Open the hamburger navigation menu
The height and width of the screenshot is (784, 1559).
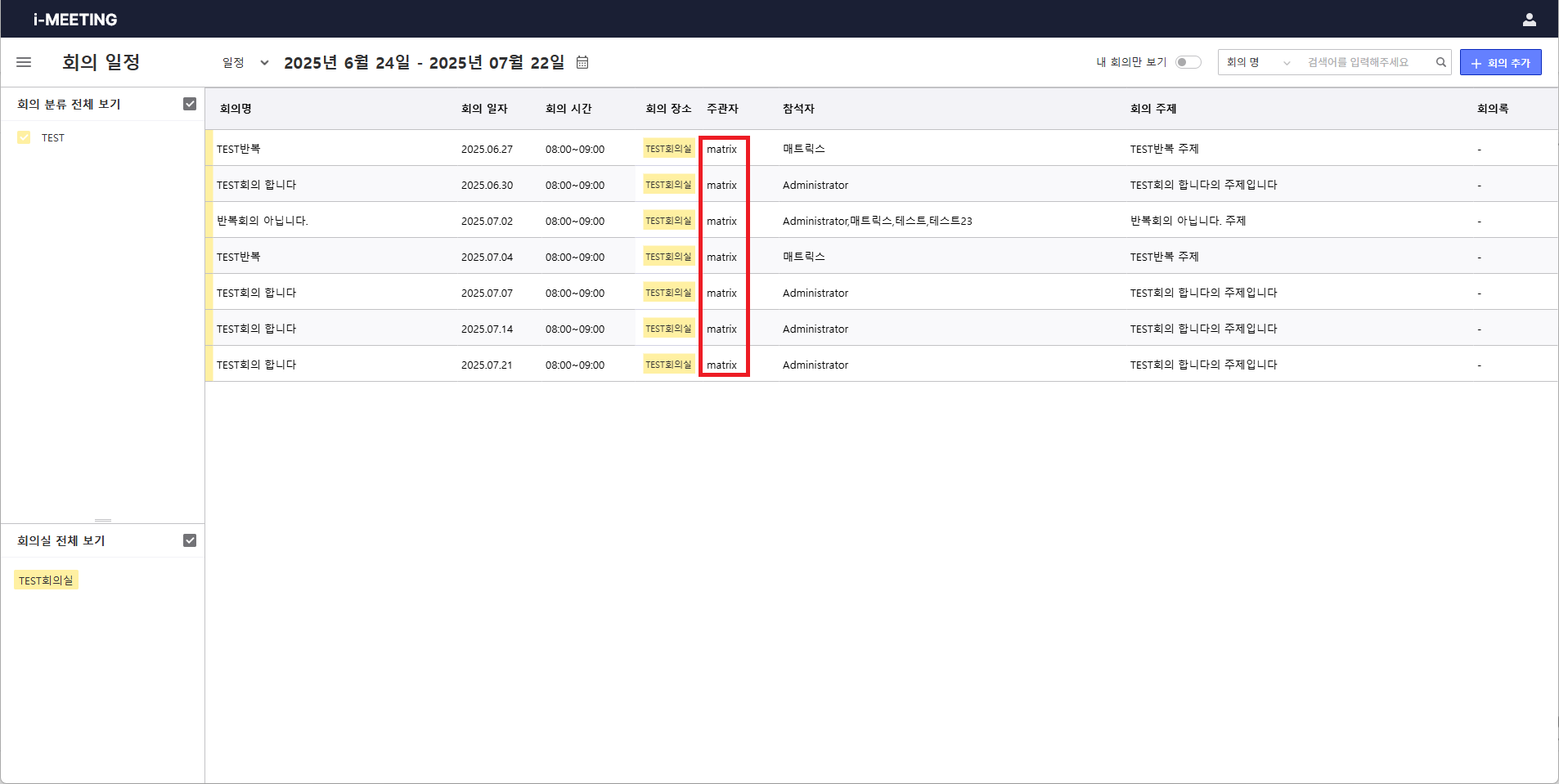[x=24, y=62]
